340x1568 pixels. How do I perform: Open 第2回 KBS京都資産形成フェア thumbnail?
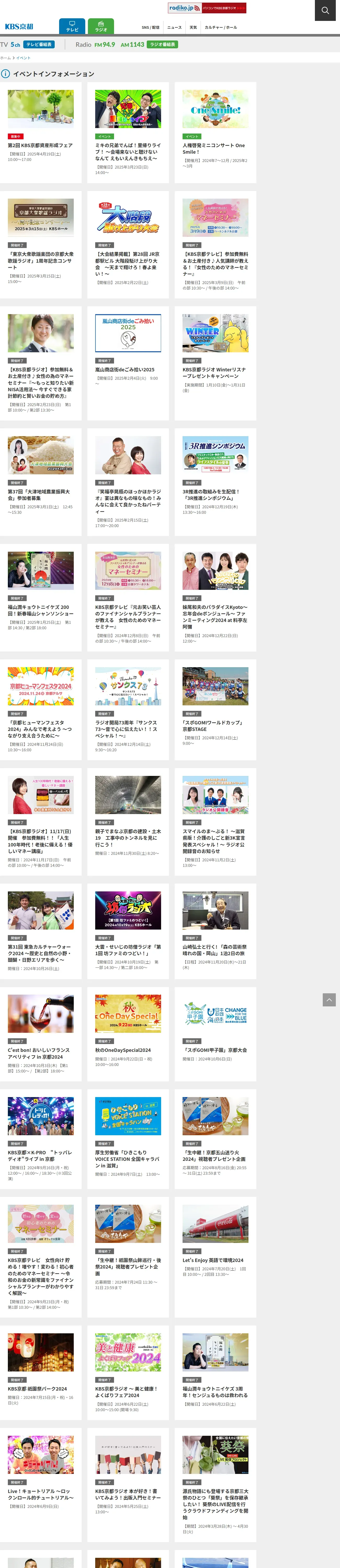41,108
